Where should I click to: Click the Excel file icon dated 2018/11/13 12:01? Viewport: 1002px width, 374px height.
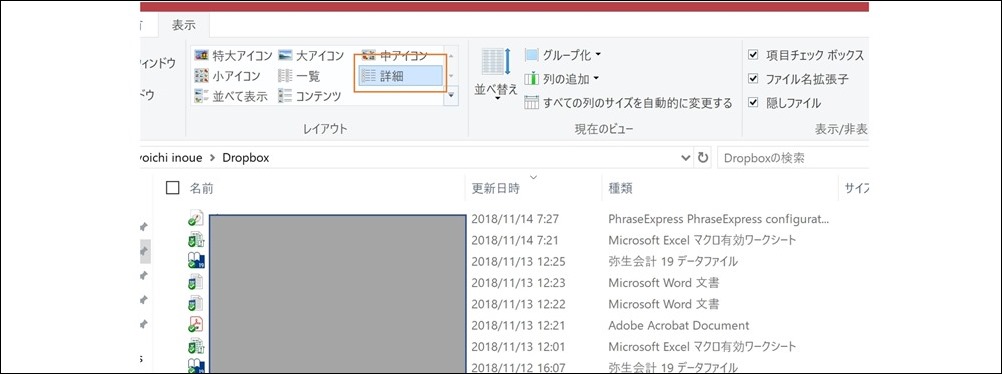tap(196, 346)
